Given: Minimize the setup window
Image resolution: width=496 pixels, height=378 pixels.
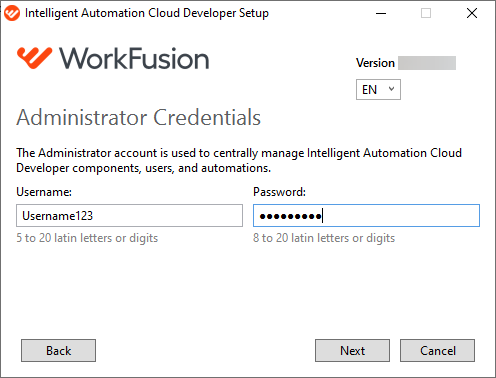Looking at the screenshot, I should point(381,13).
